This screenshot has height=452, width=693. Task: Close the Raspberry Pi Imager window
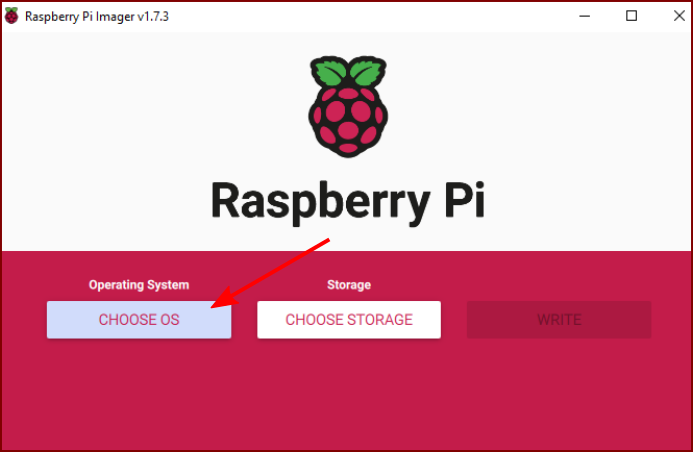pyautogui.click(x=679, y=16)
